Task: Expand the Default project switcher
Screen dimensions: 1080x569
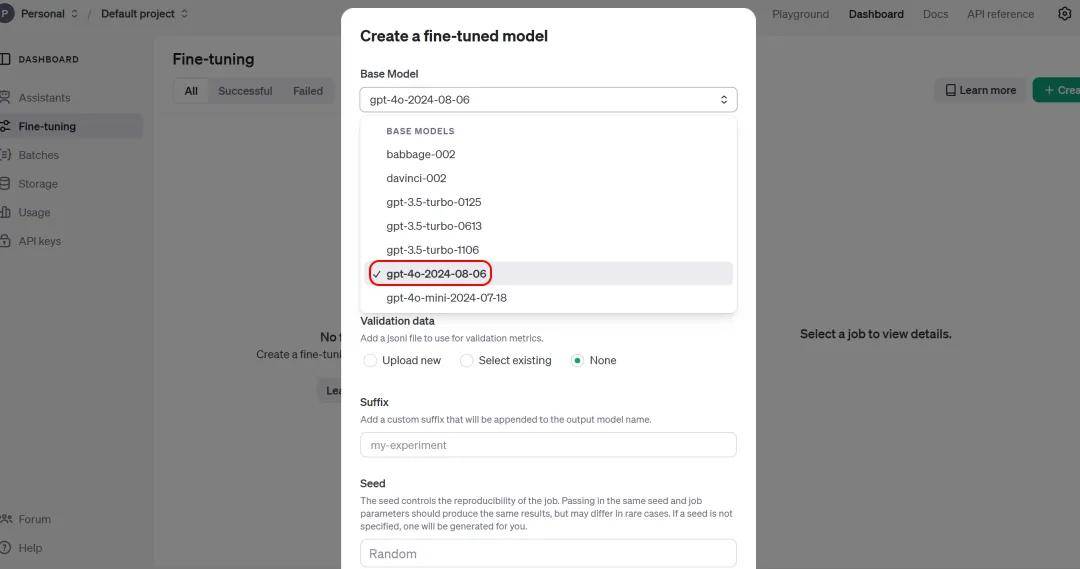Action: click(x=184, y=14)
